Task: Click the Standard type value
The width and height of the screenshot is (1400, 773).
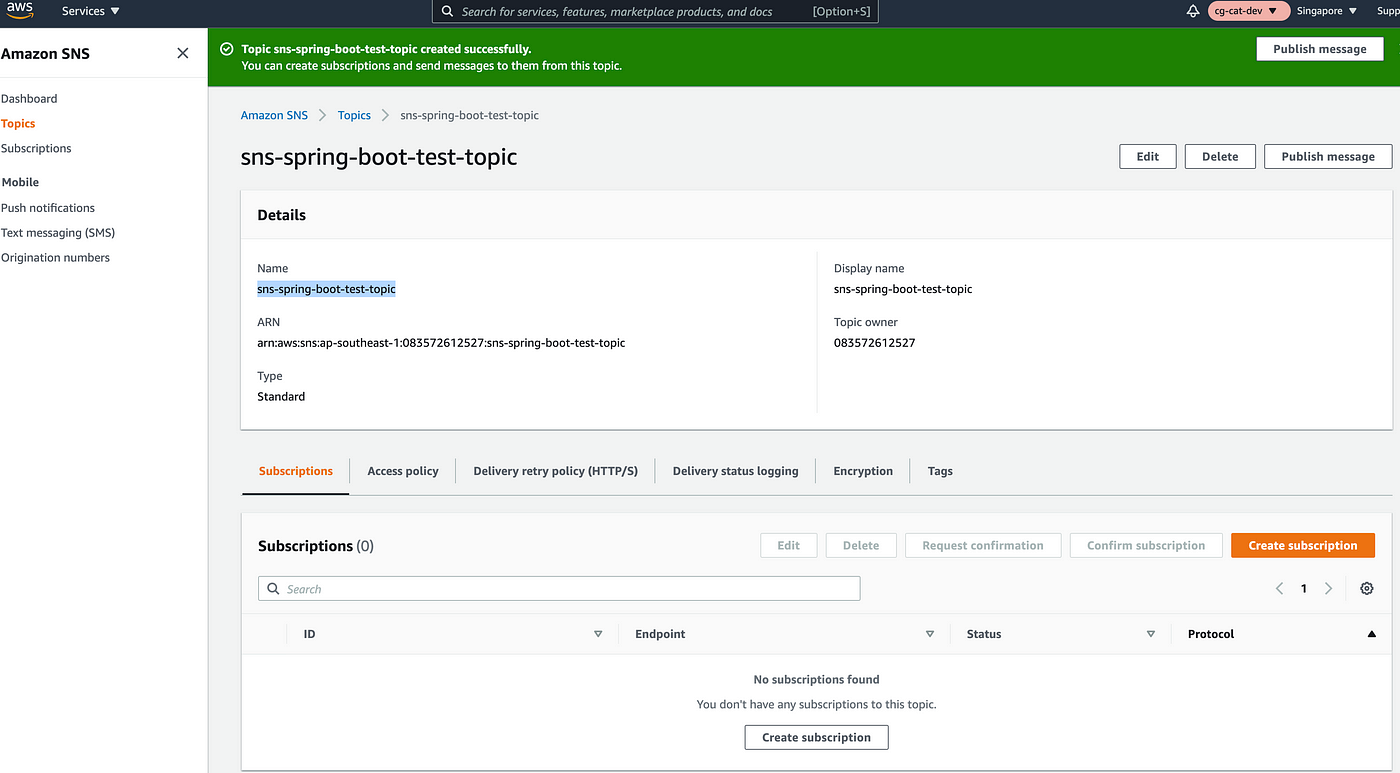Action: click(x=281, y=397)
